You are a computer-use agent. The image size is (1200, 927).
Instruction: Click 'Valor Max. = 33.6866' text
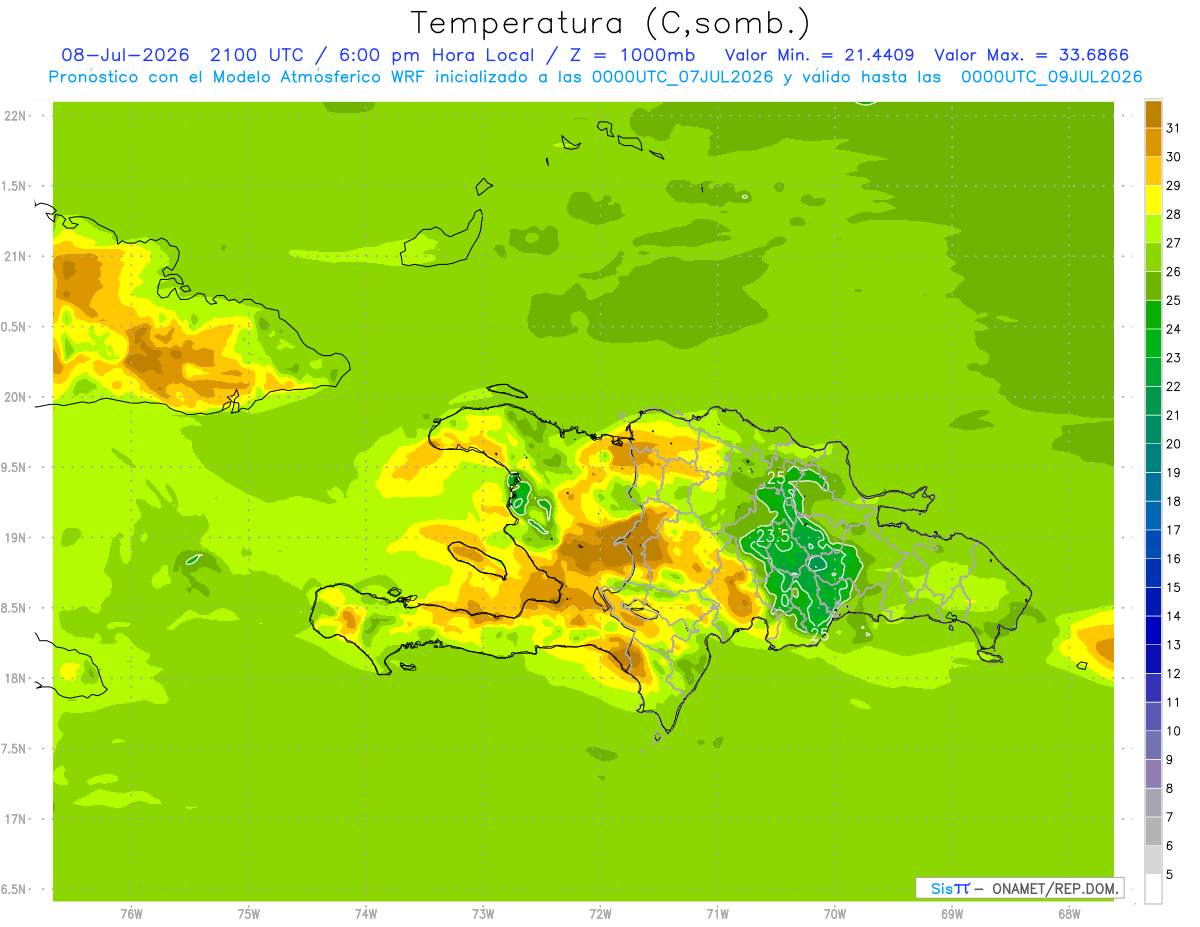[x=1032, y=55]
